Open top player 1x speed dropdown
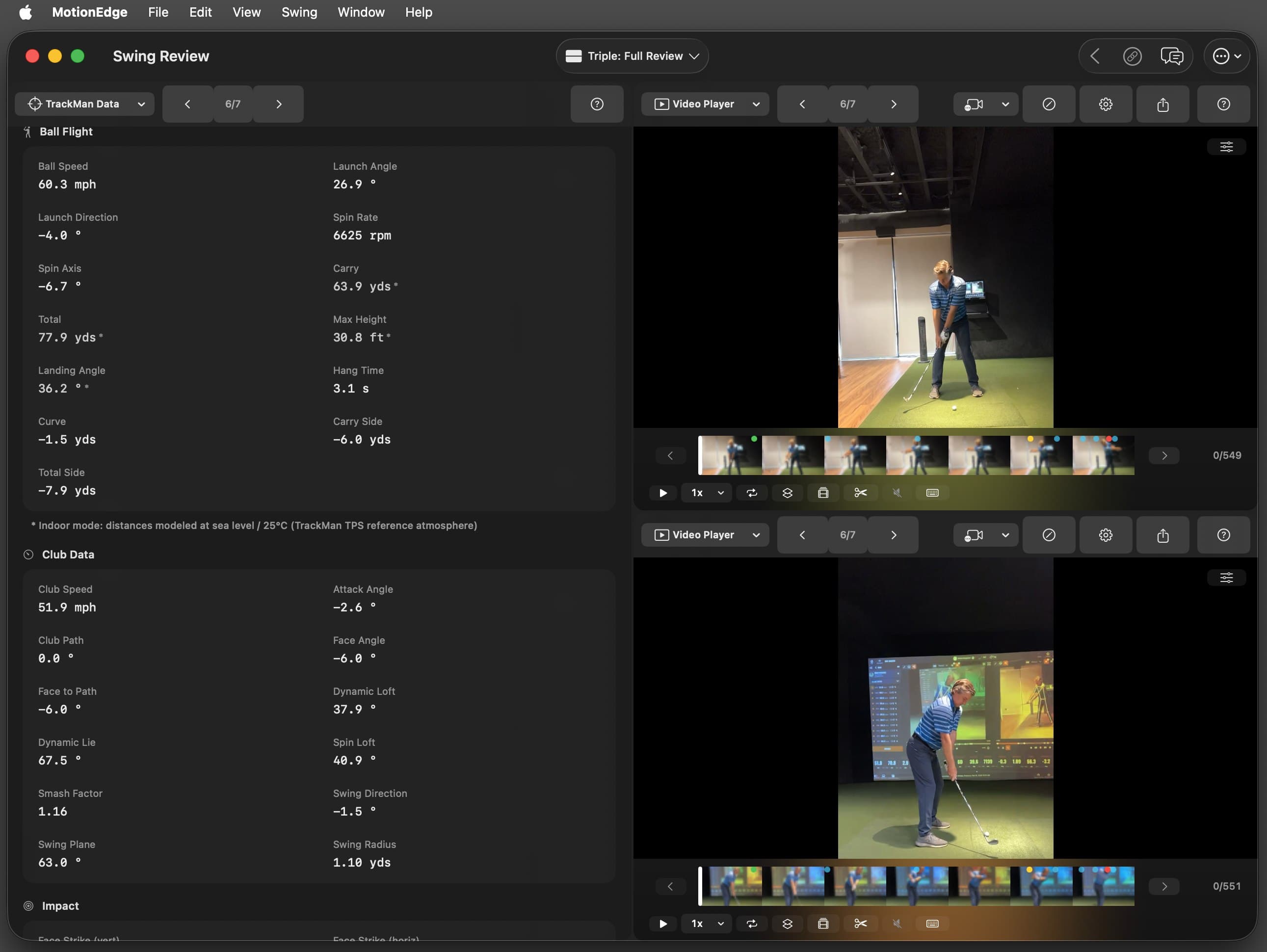 click(x=706, y=493)
